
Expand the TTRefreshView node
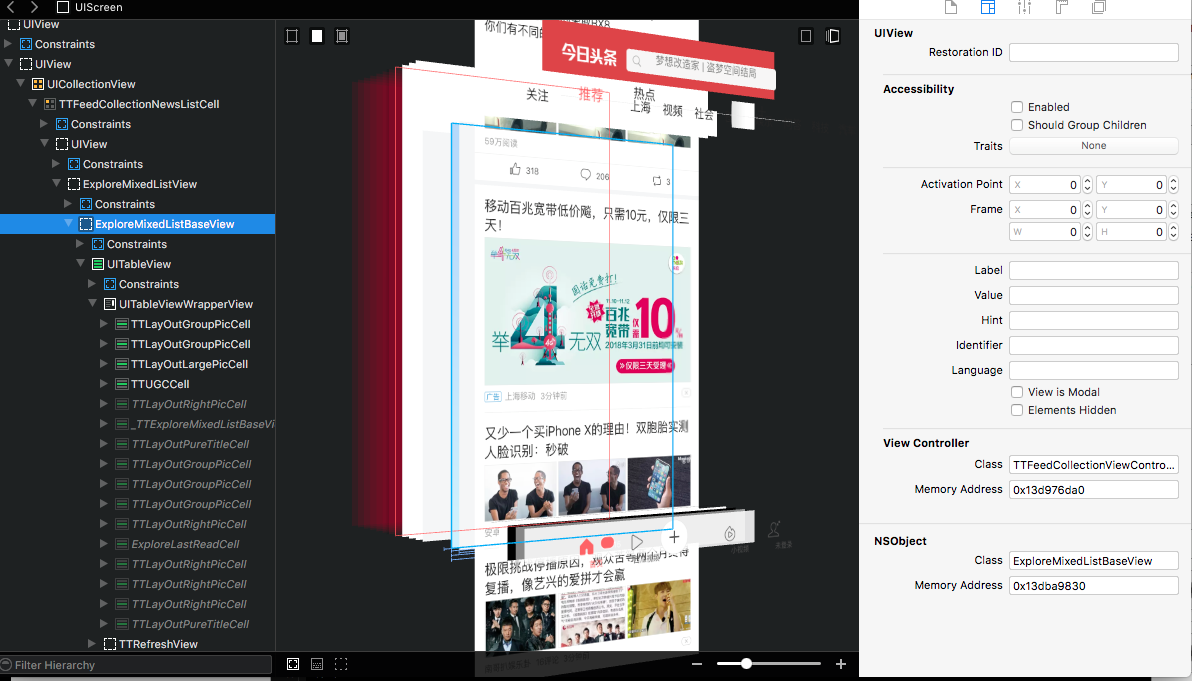point(93,645)
